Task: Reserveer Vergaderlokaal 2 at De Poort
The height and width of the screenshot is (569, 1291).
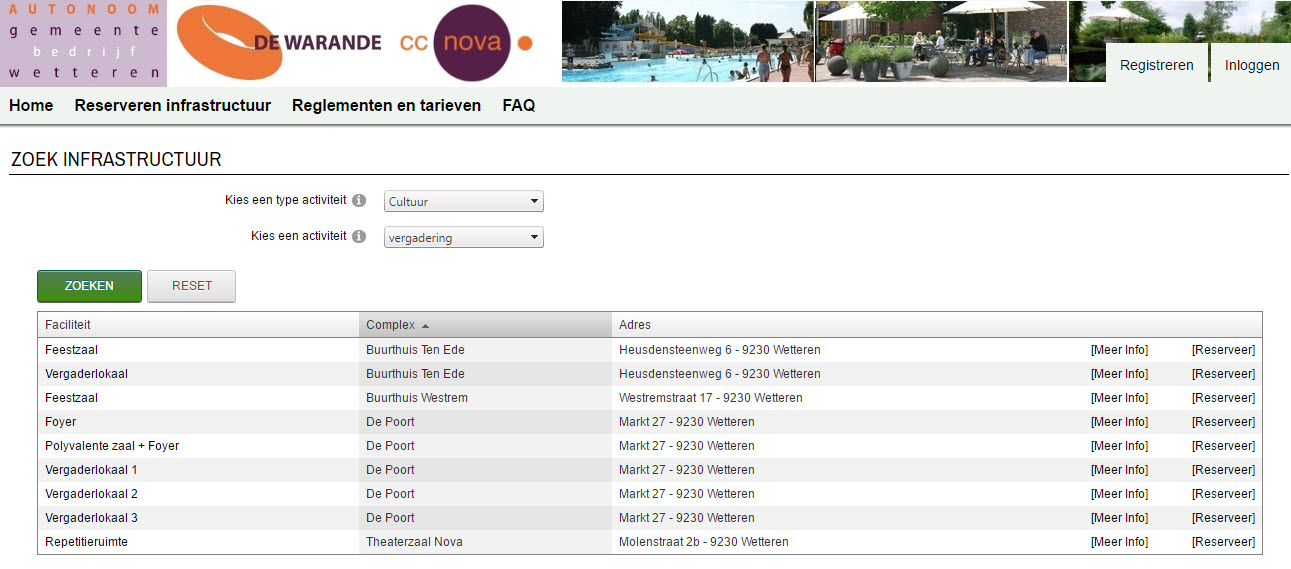Action: pyautogui.click(x=1223, y=494)
